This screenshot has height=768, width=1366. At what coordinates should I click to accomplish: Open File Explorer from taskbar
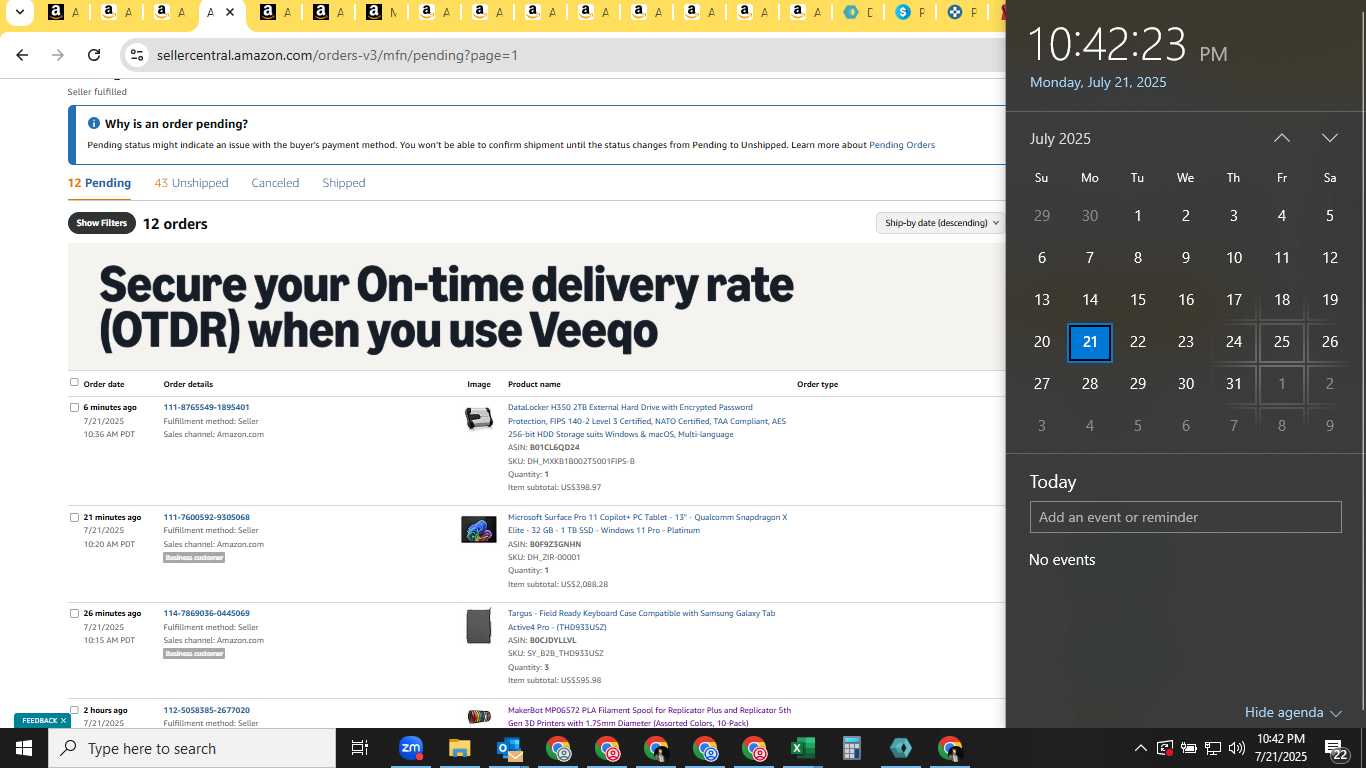[459, 748]
